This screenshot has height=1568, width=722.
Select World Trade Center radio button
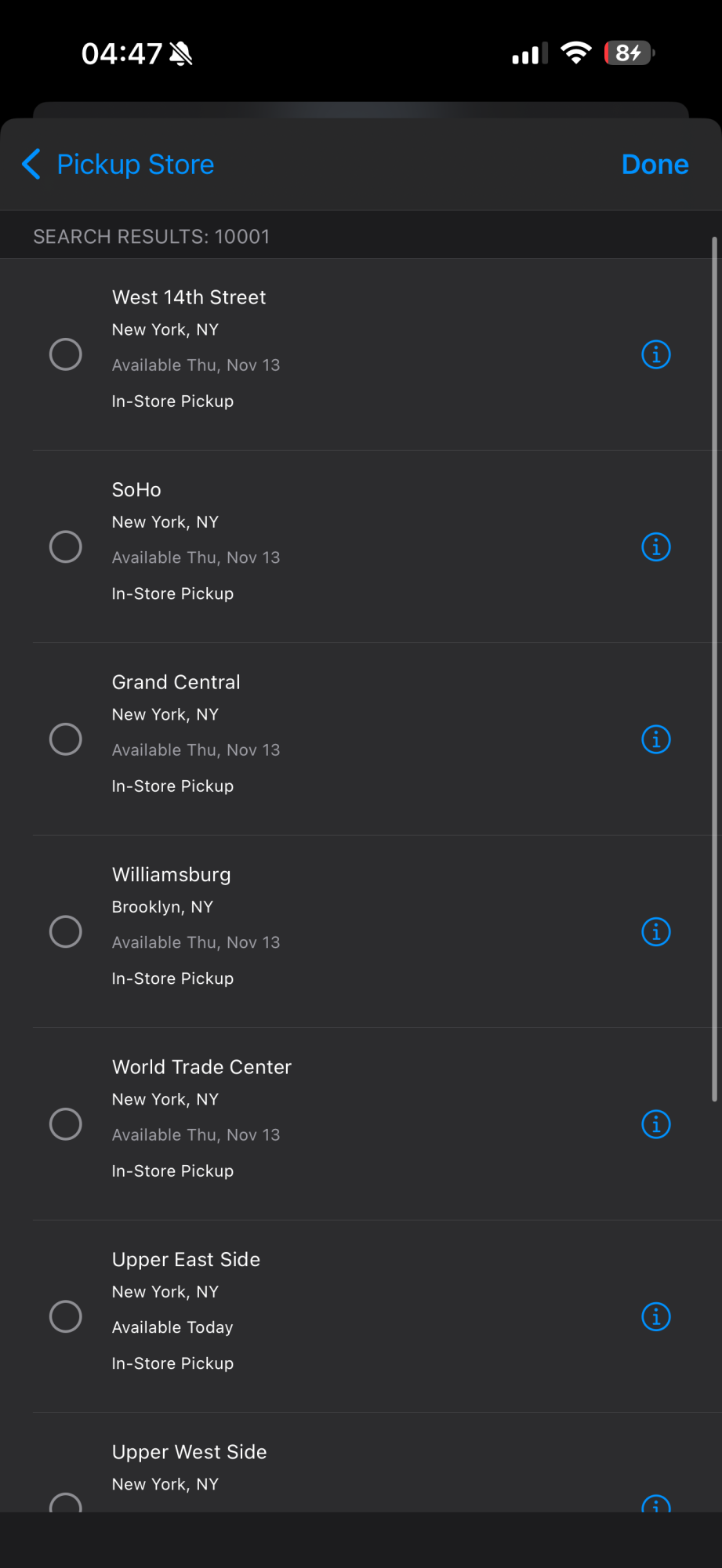pyautogui.click(x=66, y=1124)
